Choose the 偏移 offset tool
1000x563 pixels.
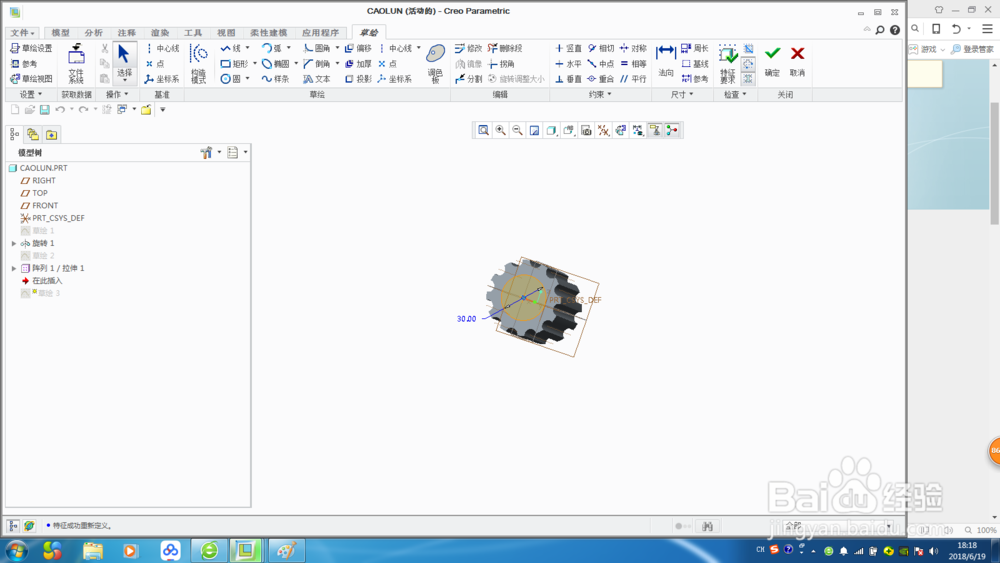click(x=358, y=48)
